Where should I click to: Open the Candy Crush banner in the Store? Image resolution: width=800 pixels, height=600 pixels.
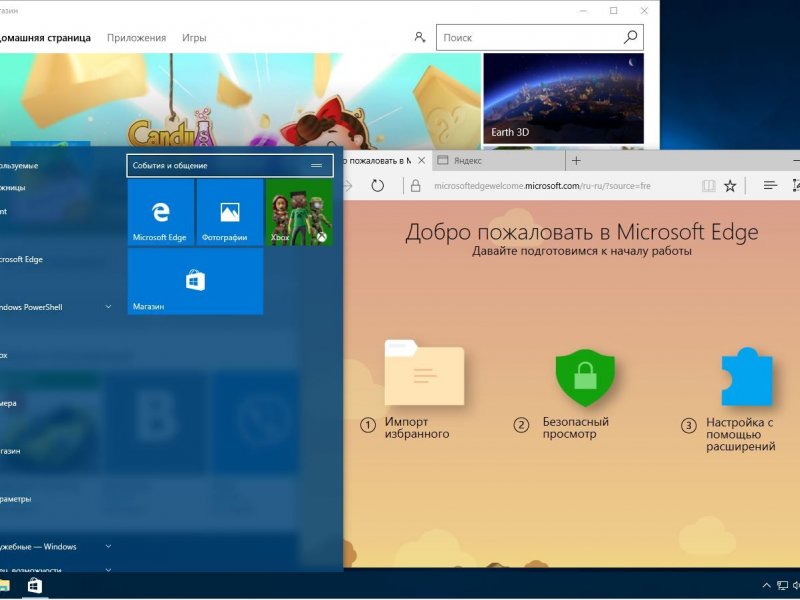point(240,101)
